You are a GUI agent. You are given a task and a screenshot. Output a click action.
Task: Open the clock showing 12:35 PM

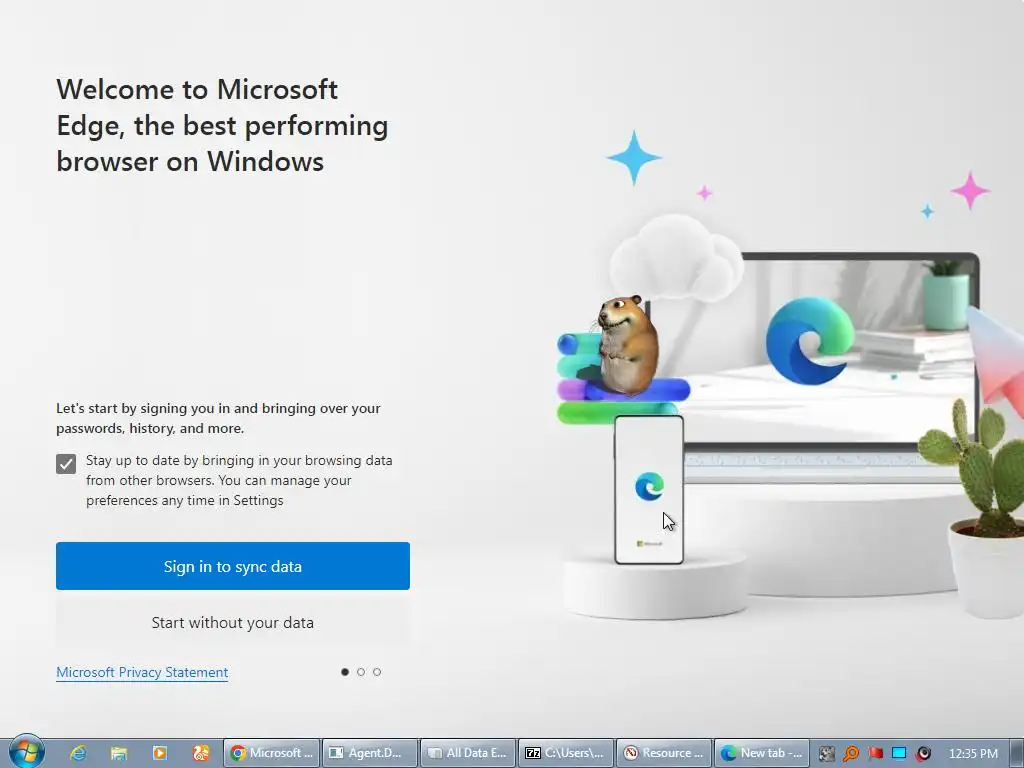click(x=973, y=754)
